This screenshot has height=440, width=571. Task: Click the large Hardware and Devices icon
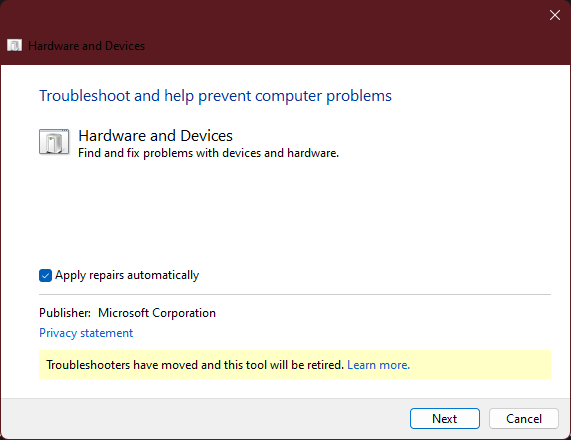click(54, 142)
